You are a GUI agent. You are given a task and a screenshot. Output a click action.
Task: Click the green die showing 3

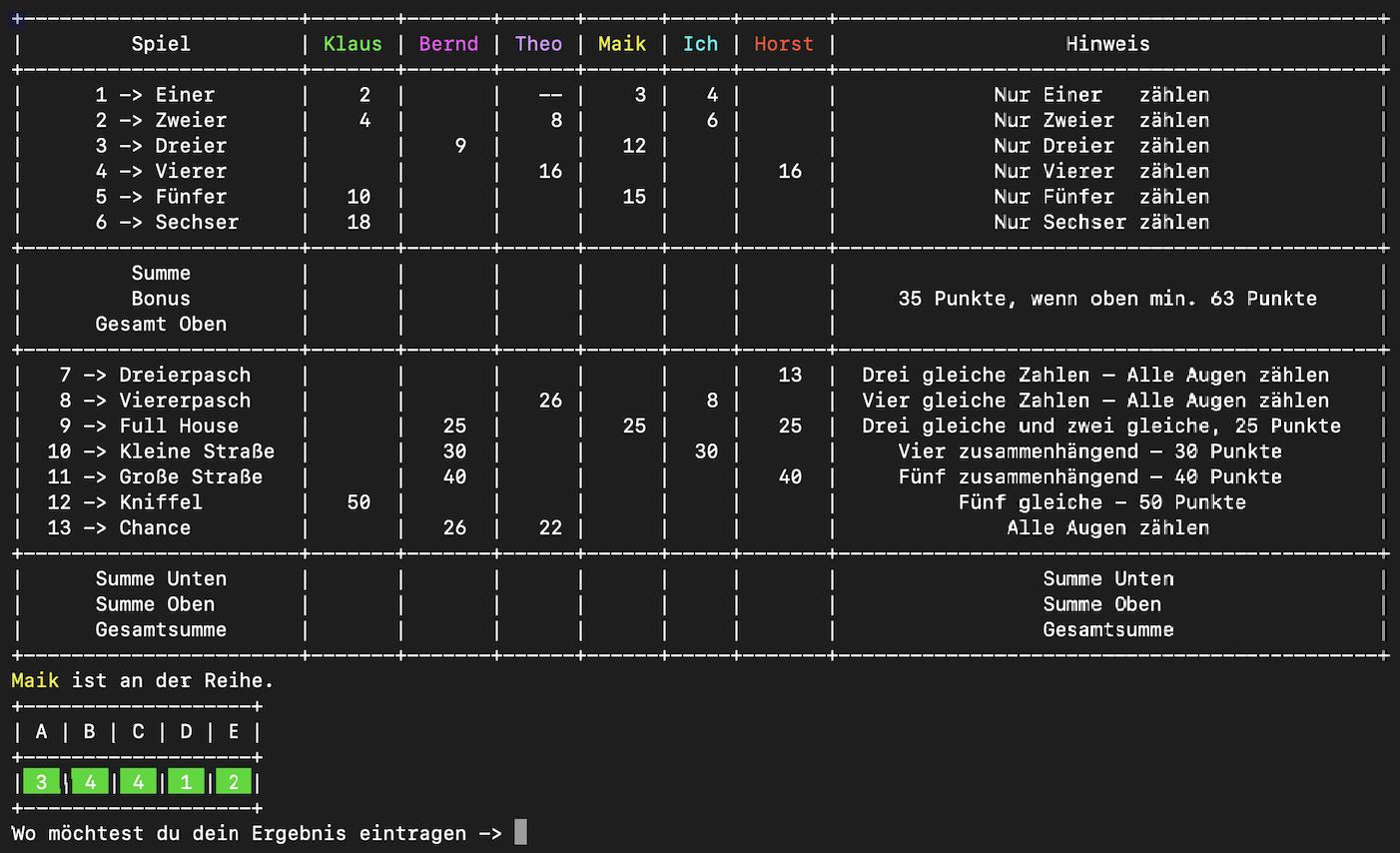(x=41, y=782)
